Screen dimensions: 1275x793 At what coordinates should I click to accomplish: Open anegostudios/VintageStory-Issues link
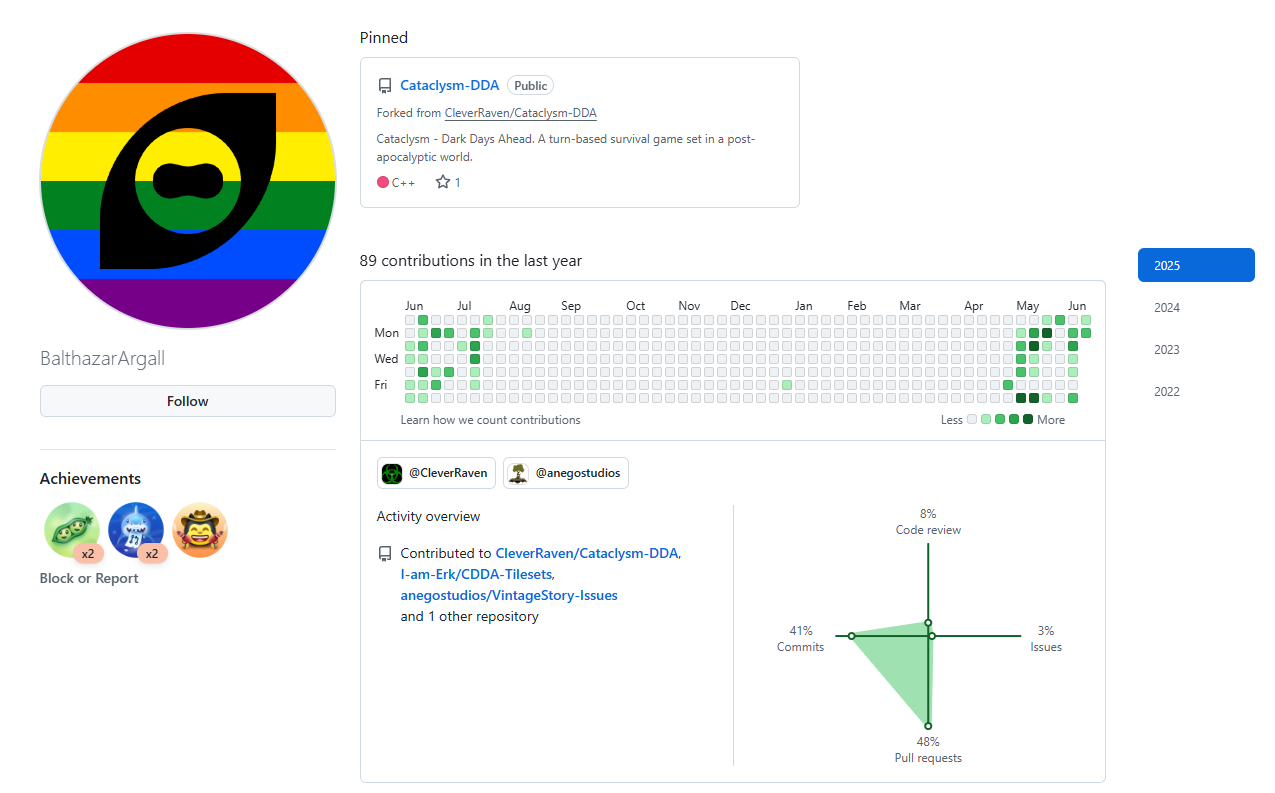(x=509, y=595)
